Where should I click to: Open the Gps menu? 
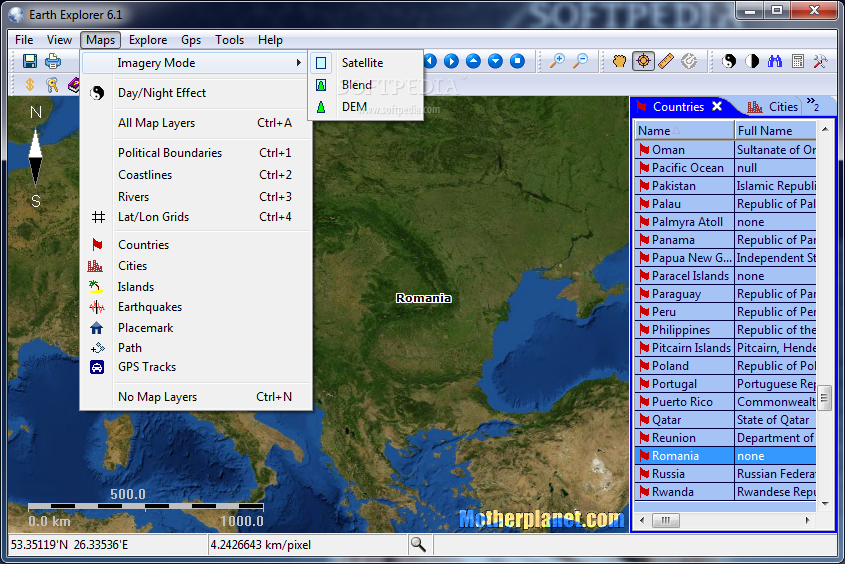tap(191, 40)
